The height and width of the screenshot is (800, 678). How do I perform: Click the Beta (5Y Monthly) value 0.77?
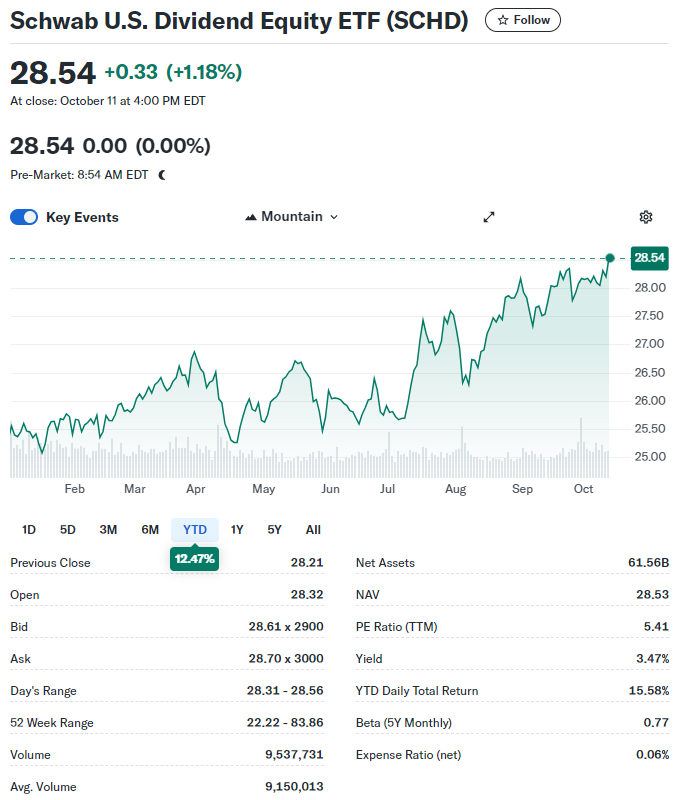click(x=656, y=722)
